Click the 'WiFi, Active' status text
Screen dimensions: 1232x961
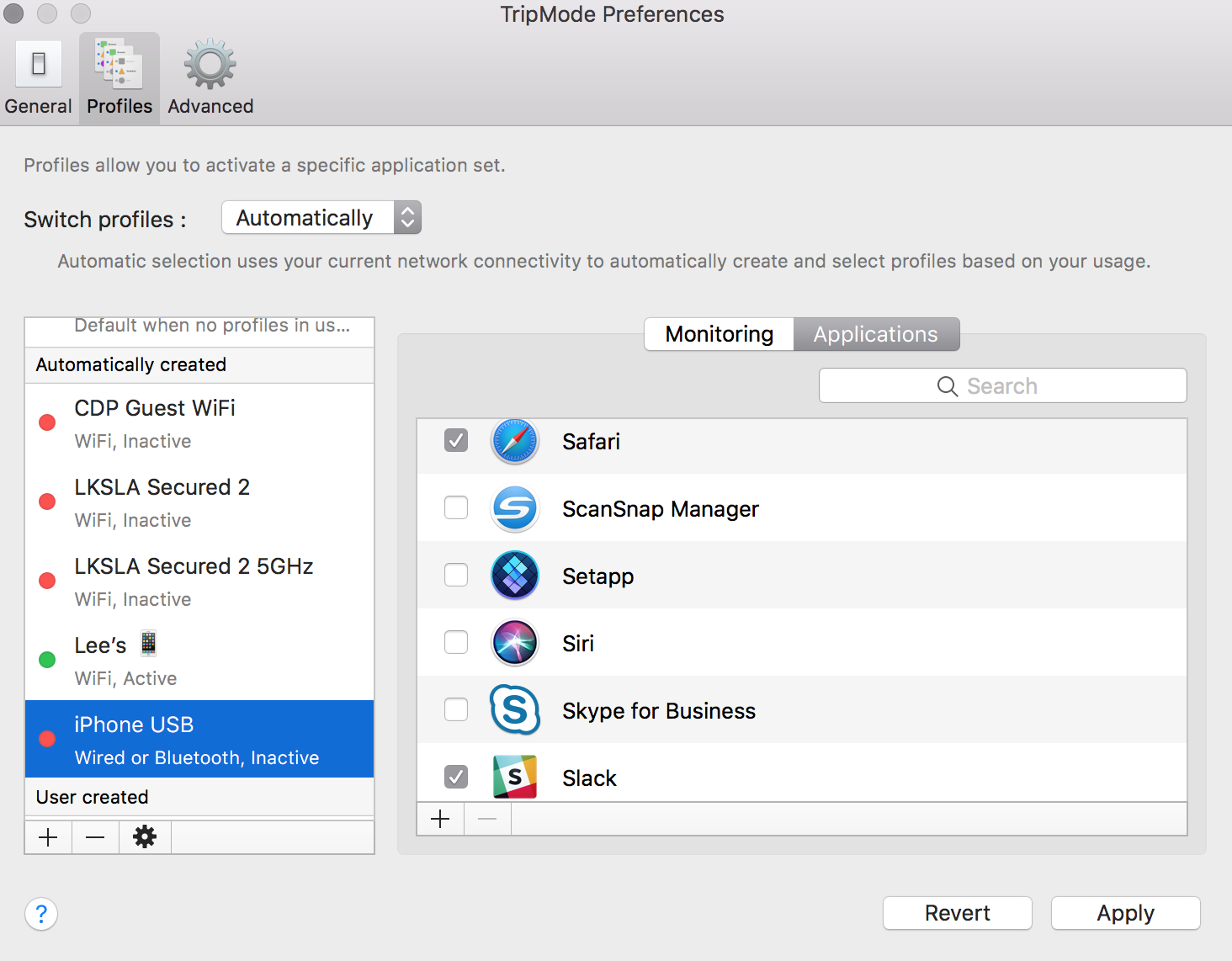[x=126, y=678]
